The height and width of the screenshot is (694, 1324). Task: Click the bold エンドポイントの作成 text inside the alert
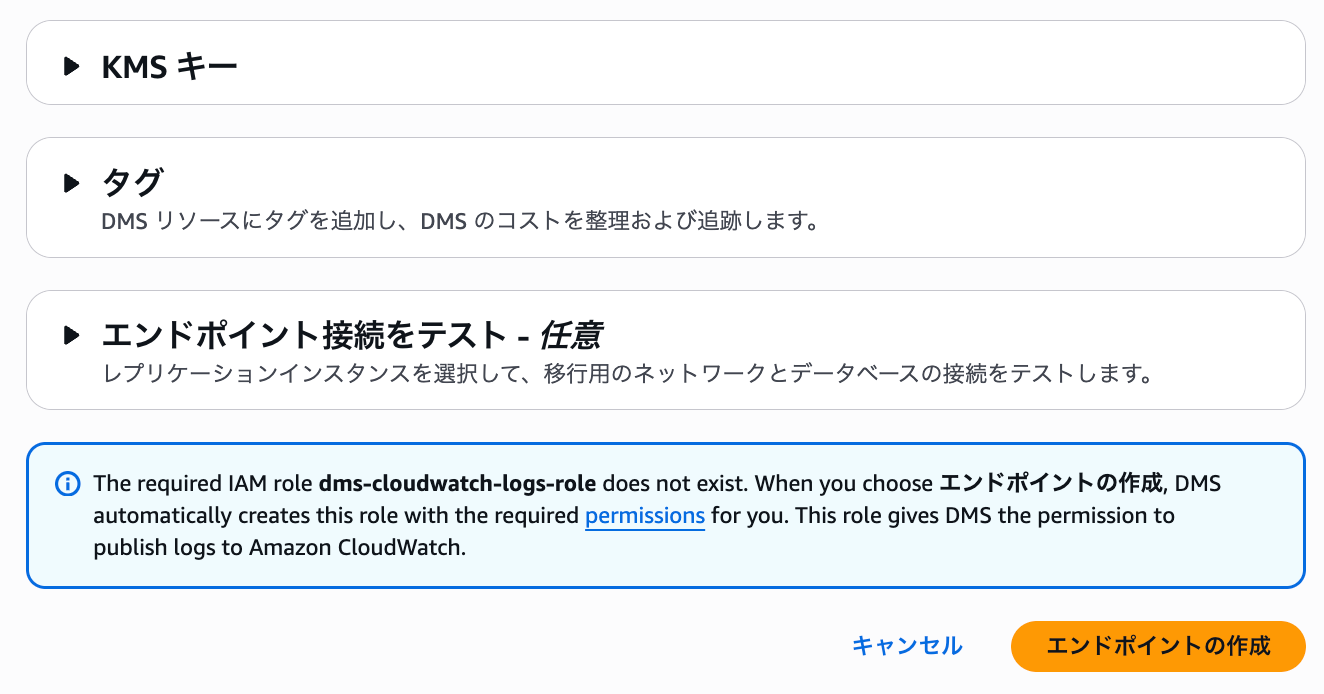pyautogui.click(x=1053, y=484)
